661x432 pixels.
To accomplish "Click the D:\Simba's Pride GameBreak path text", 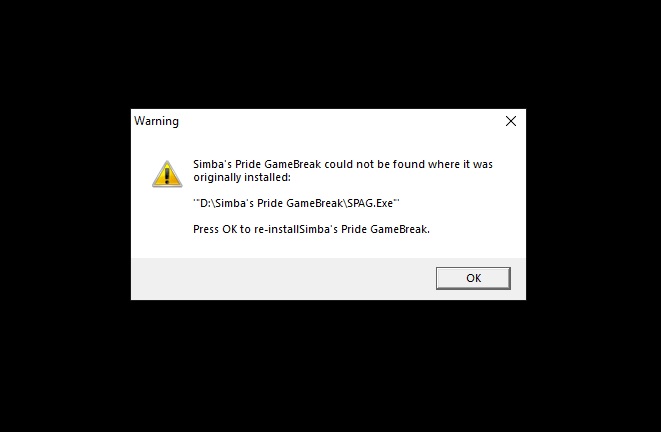I will (x=296, y=203).
